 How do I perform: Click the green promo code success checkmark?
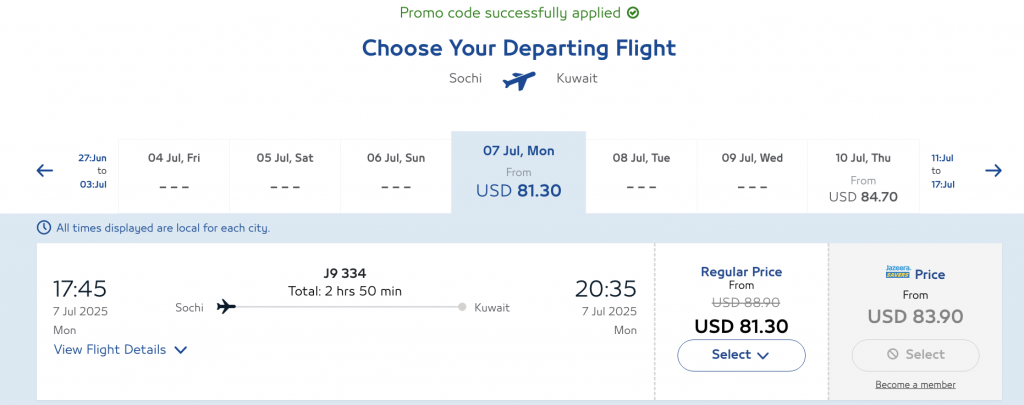(x=632, y=12)
